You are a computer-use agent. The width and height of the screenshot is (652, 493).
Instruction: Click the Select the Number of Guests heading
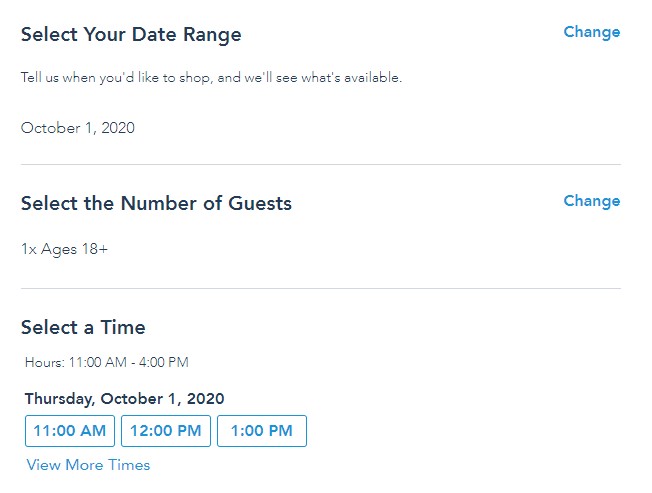pyautogui.click(x=156, y=204)
